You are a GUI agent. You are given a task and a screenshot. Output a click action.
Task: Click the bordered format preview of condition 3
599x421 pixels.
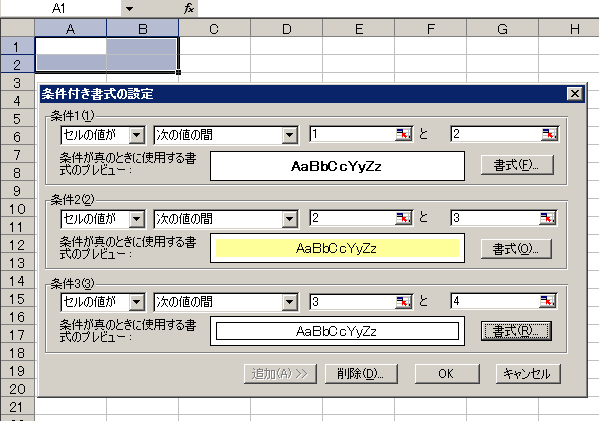point(337,331)
